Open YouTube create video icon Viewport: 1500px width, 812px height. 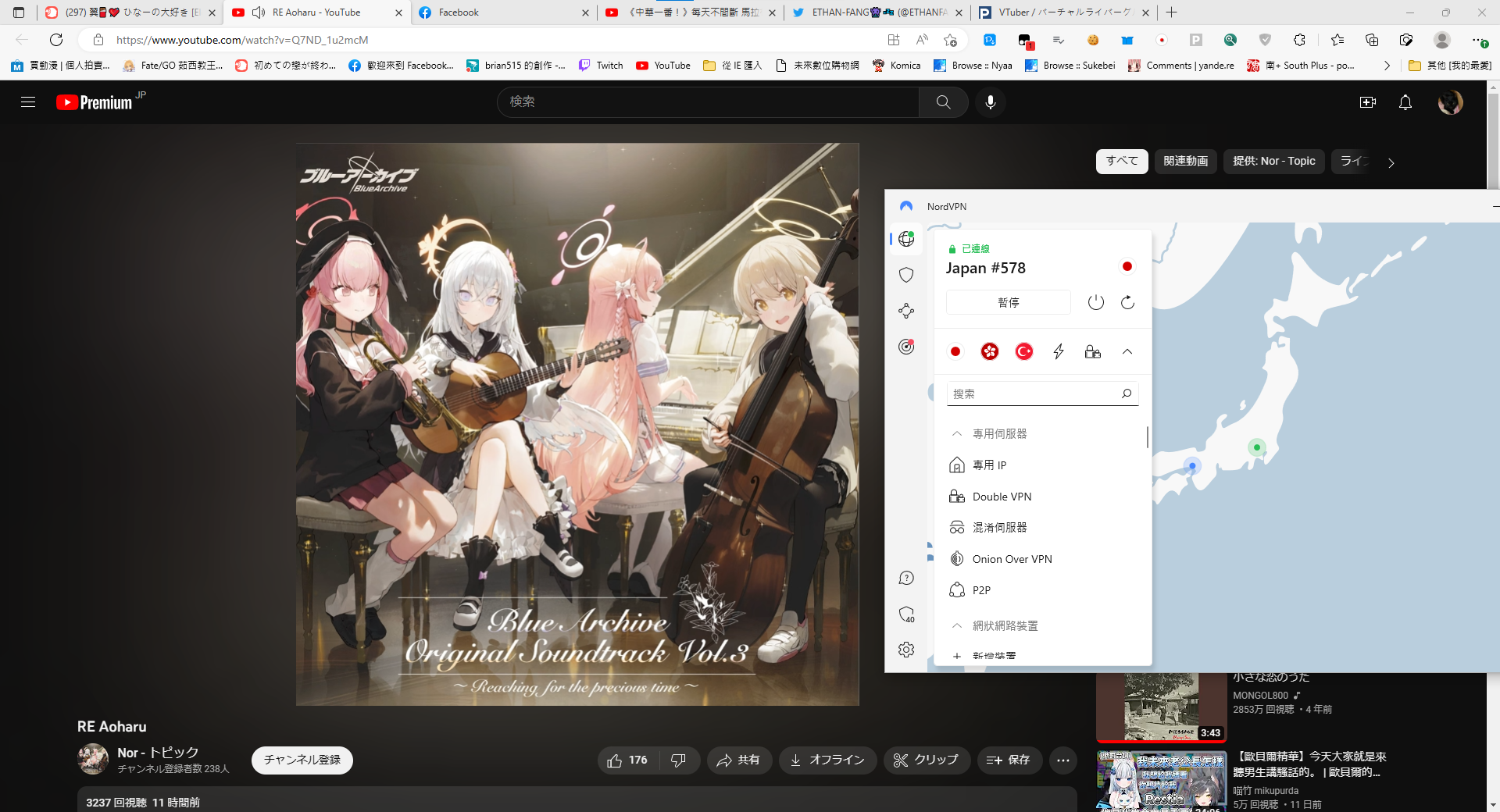pyautogui.click(x=1367, y=102)
